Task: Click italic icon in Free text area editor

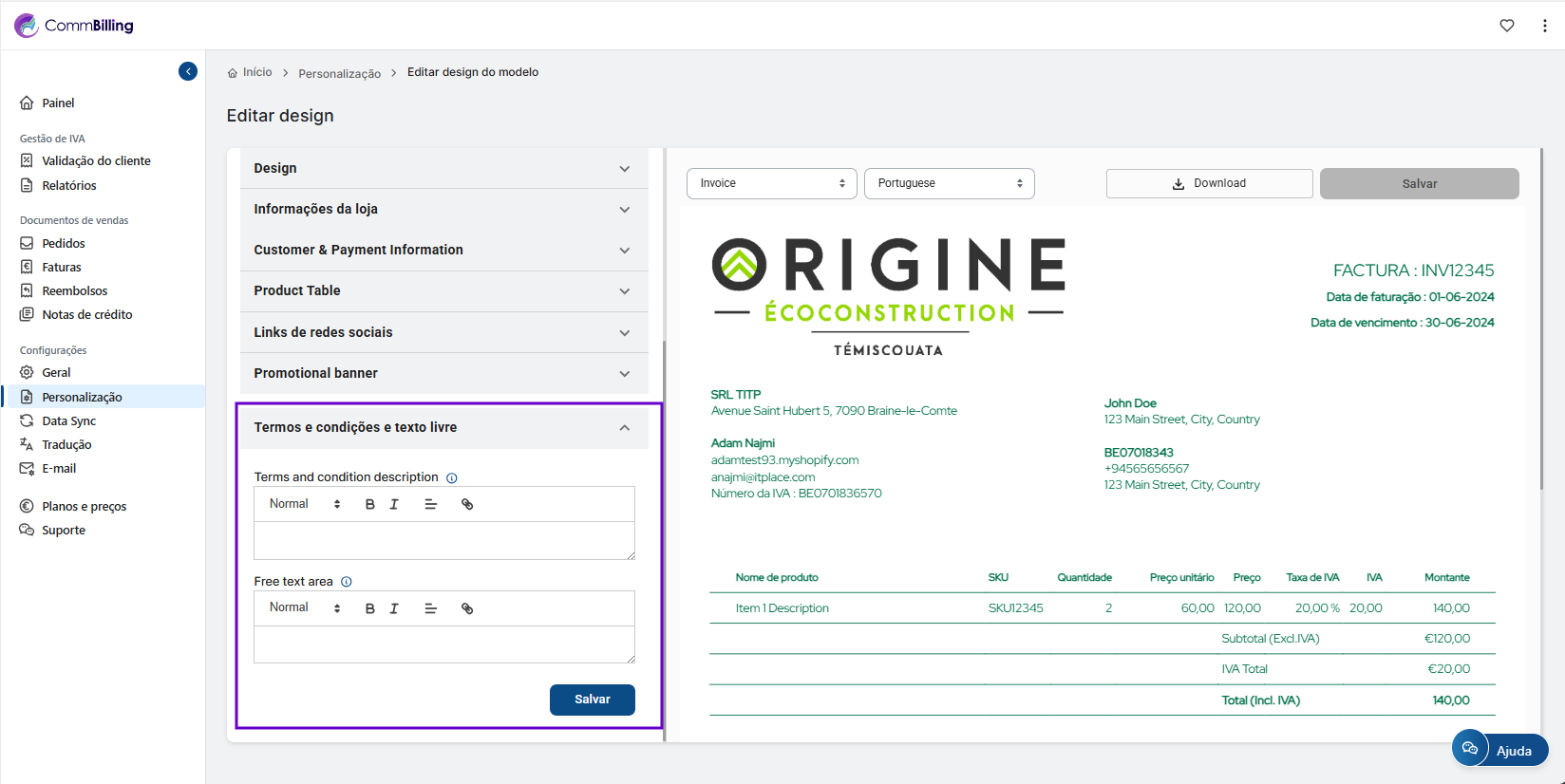Action: 394,608
